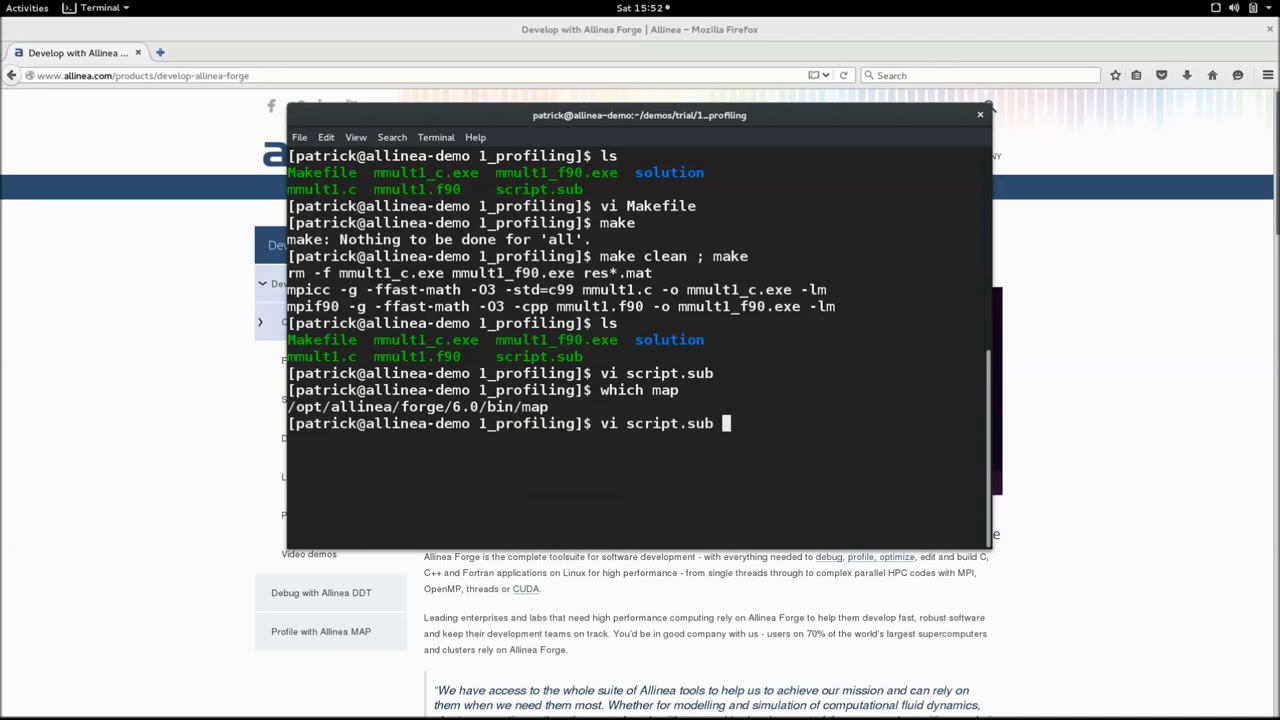1280x720 pixels.
Task: Open system menu dropdown arrow
Action: pos(1269,8)
